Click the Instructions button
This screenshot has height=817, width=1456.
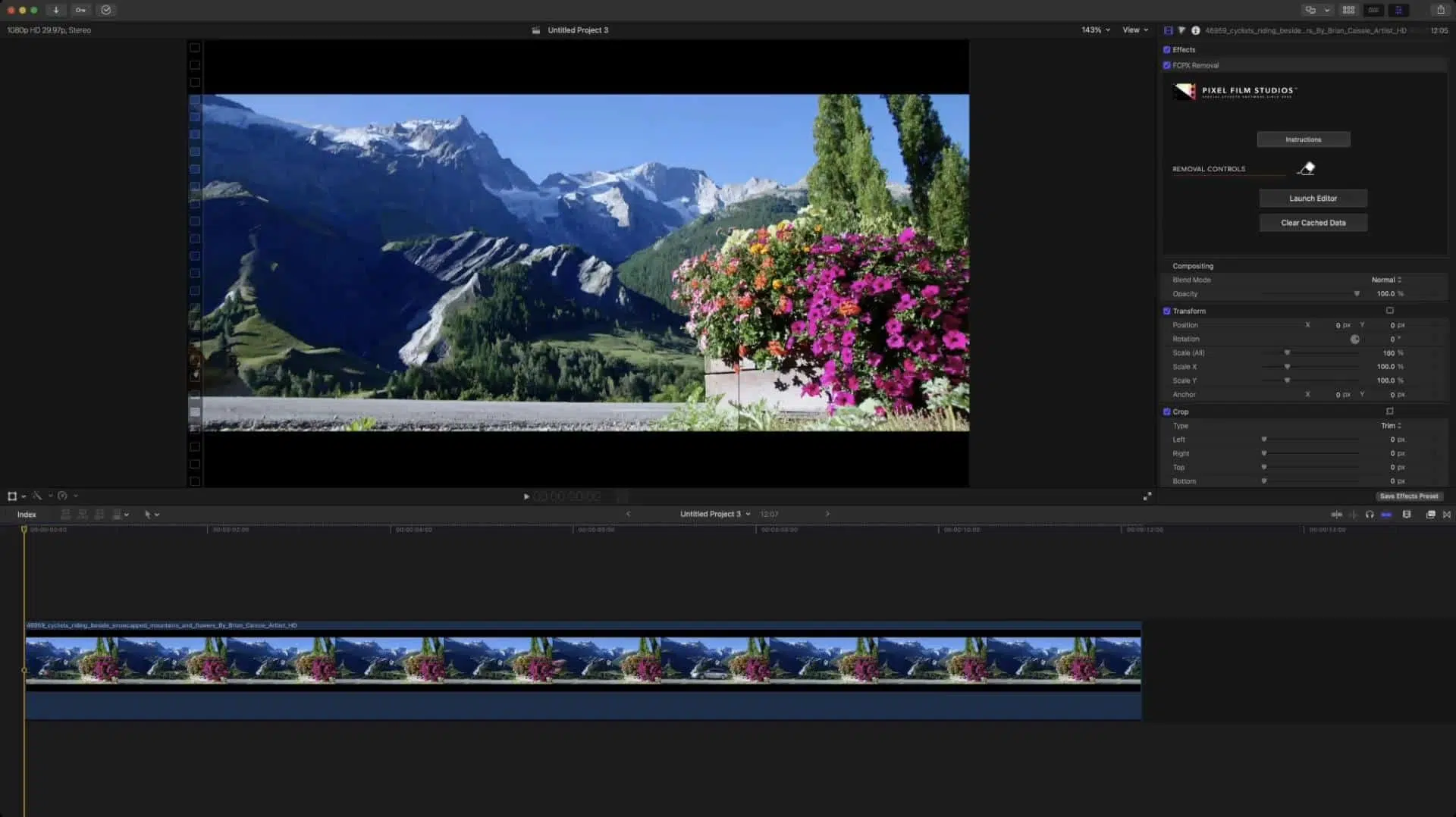[1304, 139]
